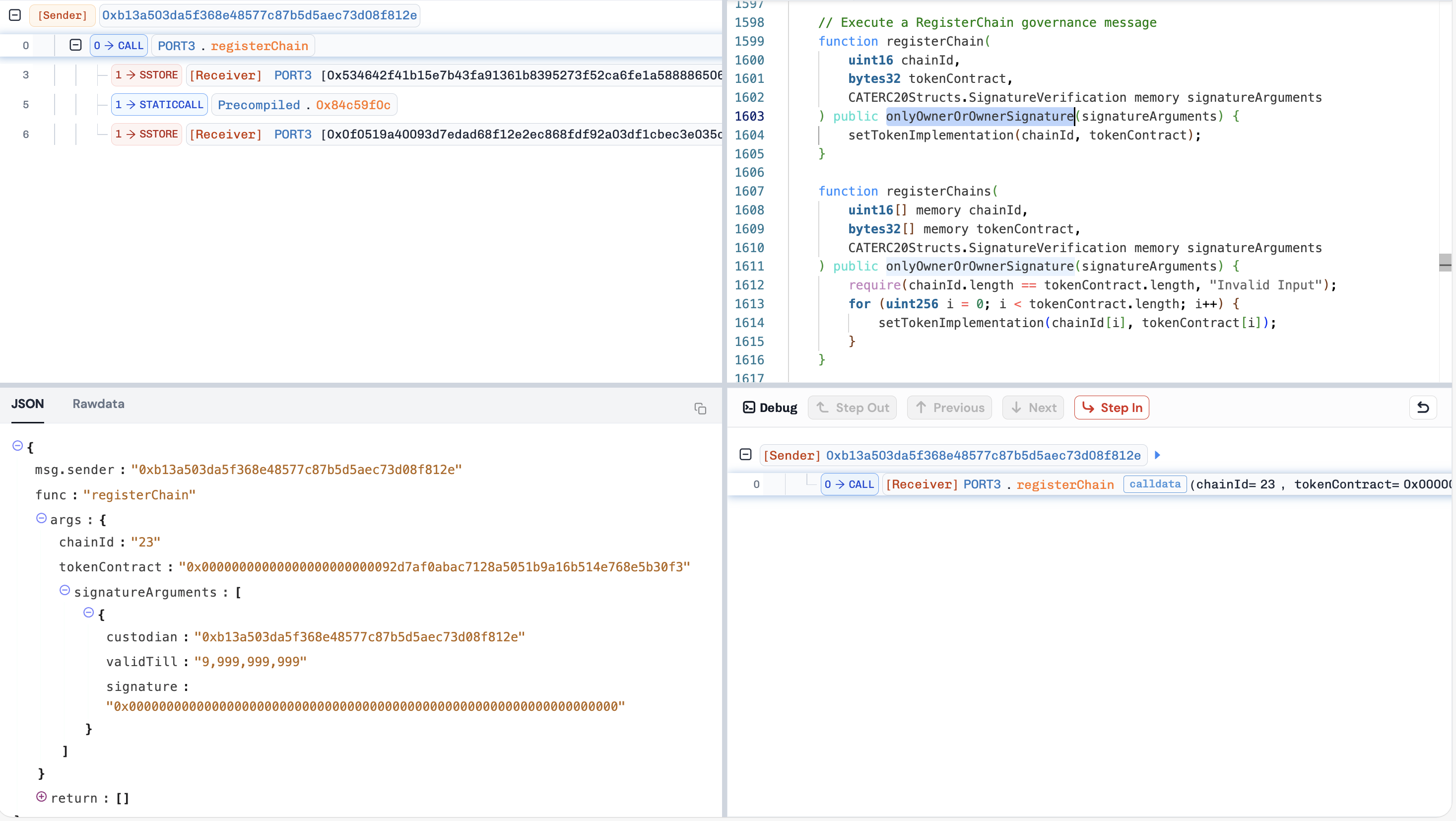Select the JSON tab
The width and height of the screenshot is (1456, 821).
point(27,404)
